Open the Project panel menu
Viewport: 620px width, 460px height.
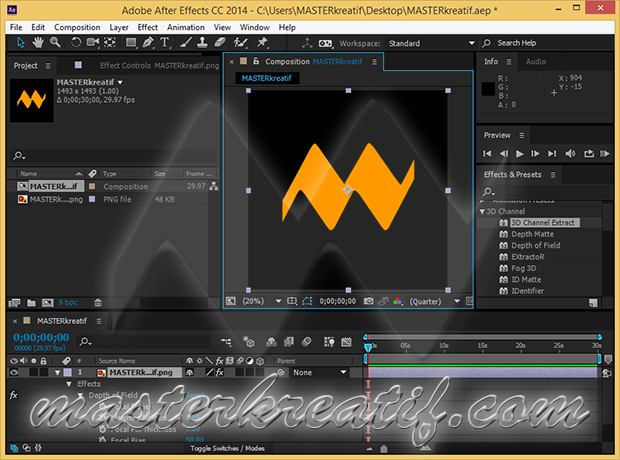48,66
